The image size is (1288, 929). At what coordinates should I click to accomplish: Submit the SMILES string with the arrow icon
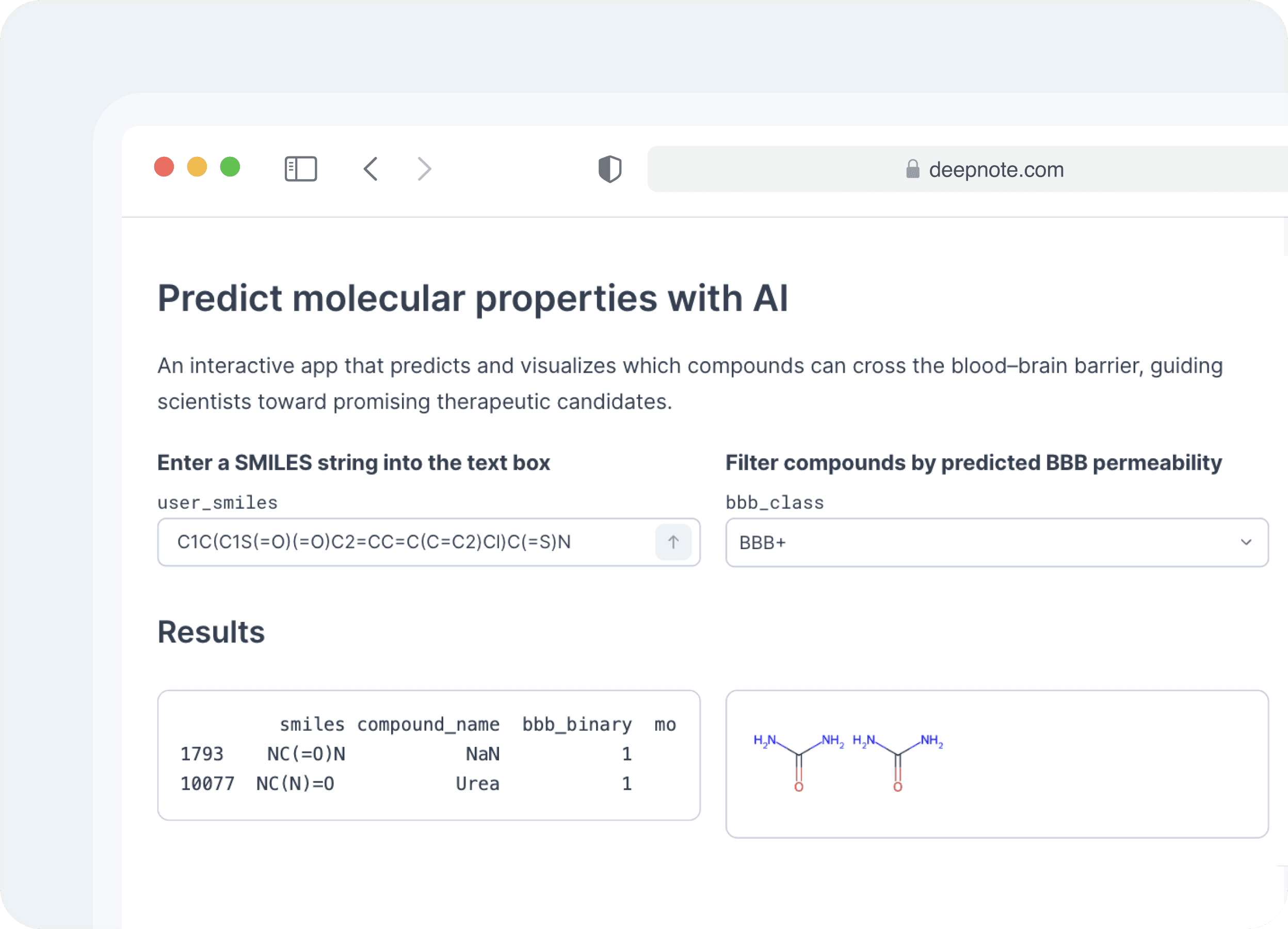[673, 542]
